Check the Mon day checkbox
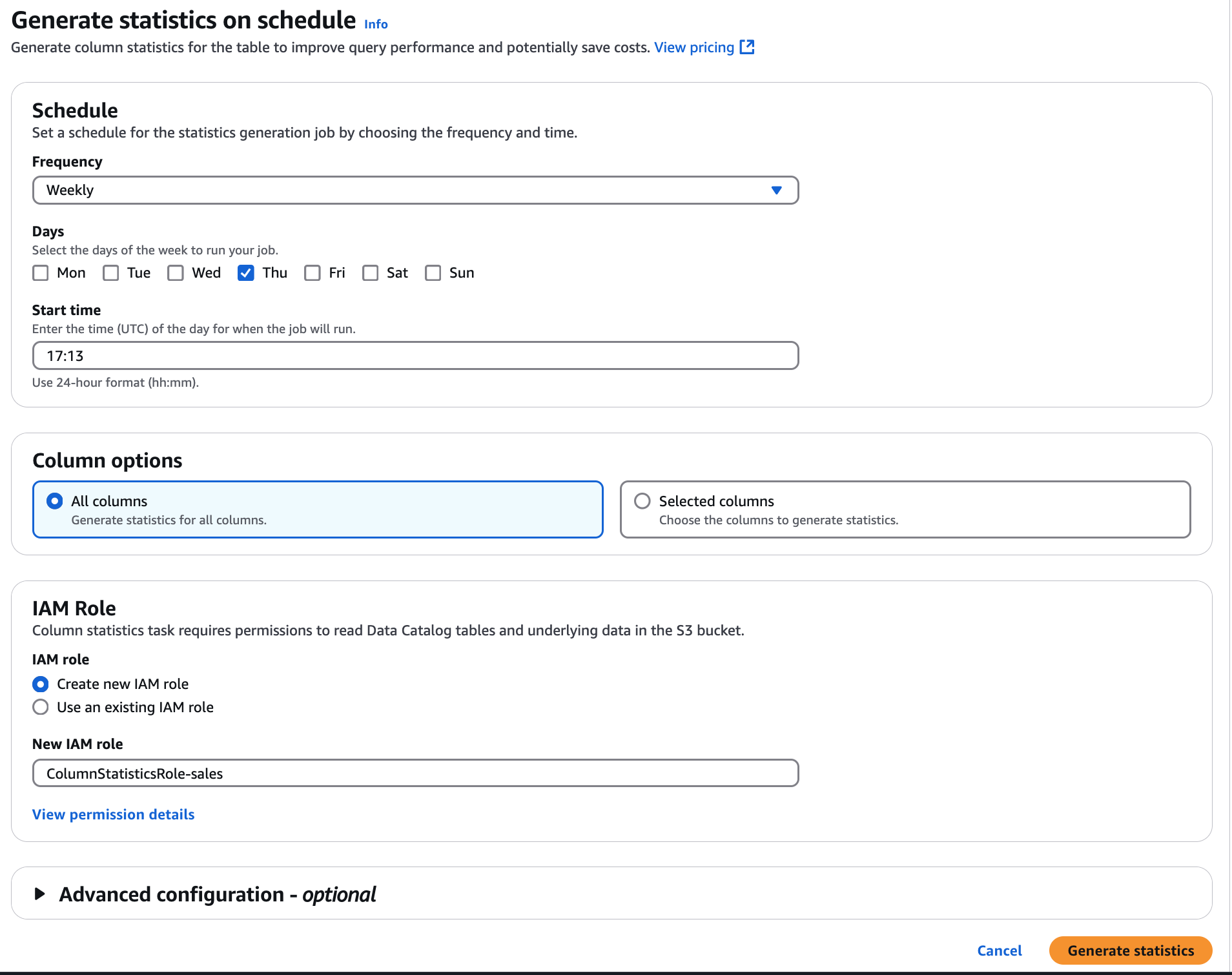 point(41,272)
